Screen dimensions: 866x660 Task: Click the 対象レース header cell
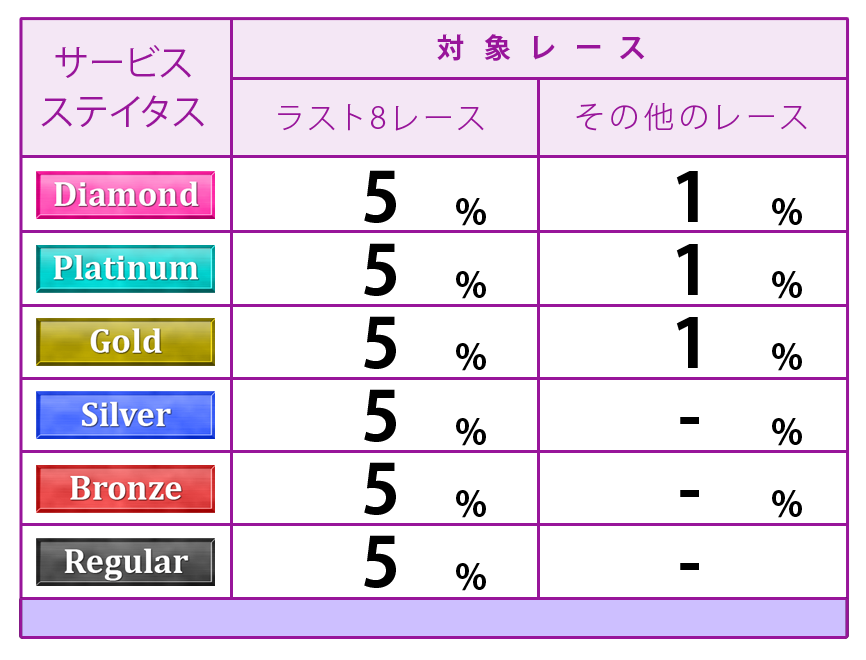[x=540, y=49]
